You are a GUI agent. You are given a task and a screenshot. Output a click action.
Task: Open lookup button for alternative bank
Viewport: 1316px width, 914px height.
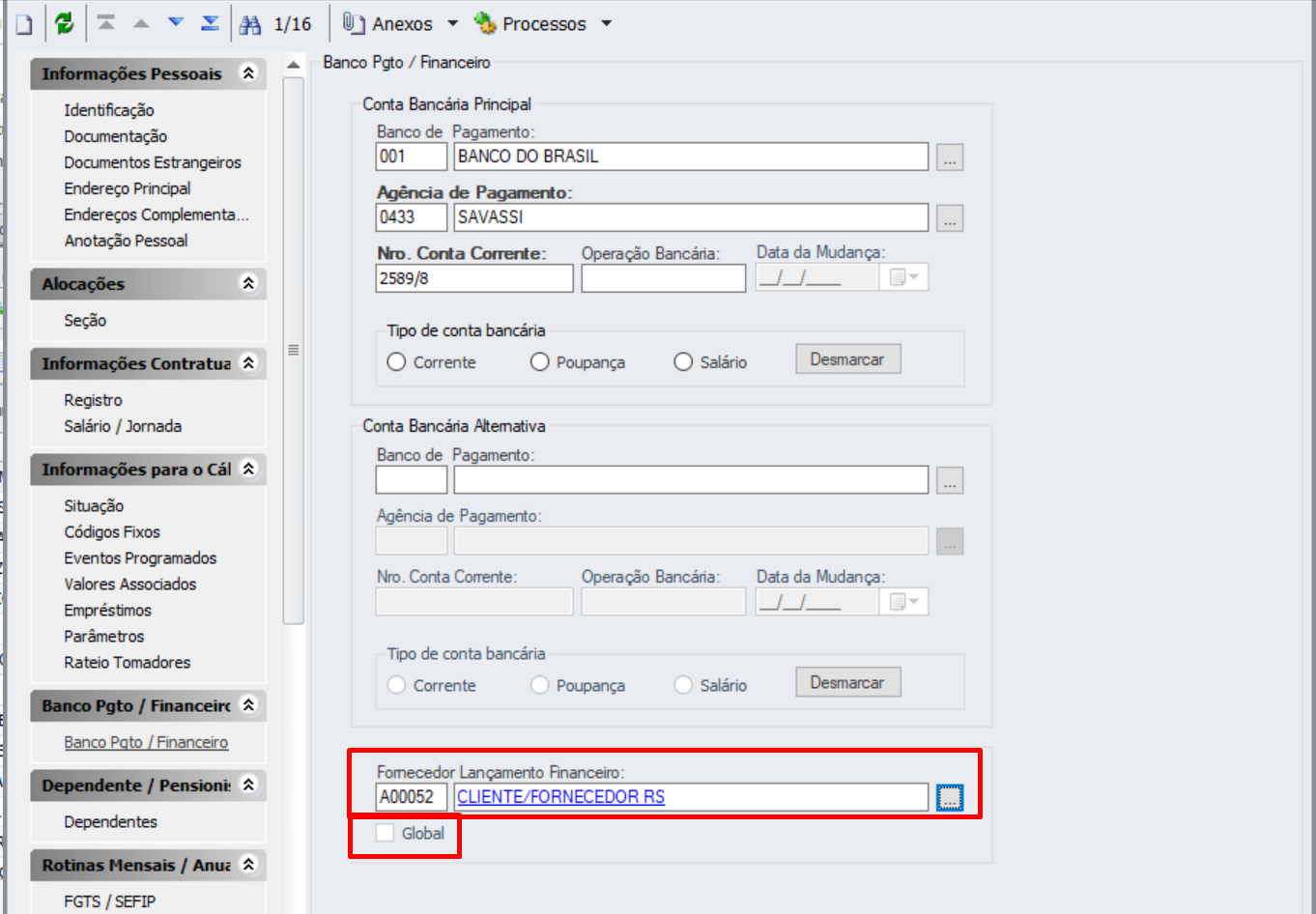[950, 480]
